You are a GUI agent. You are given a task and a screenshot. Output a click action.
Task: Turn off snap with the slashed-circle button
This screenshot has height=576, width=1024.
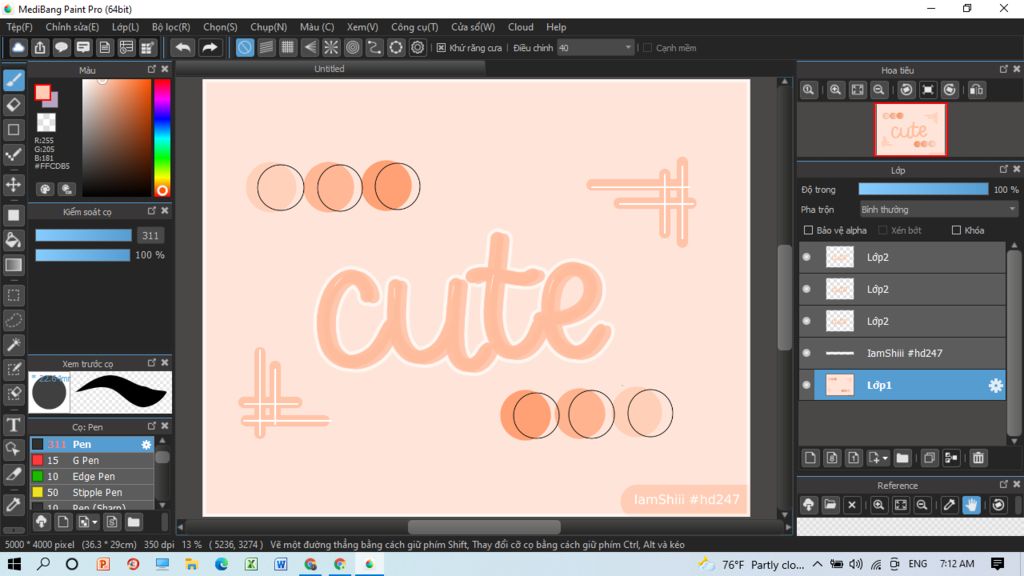point(245,48)
